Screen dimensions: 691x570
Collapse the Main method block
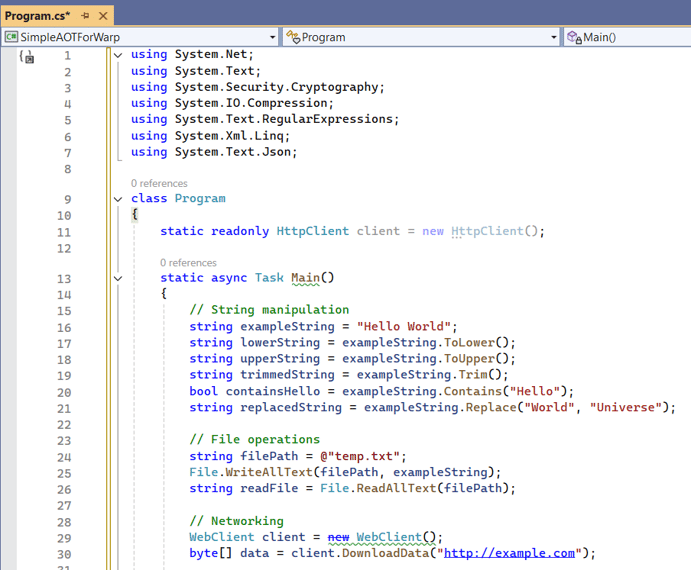(118, 278)
